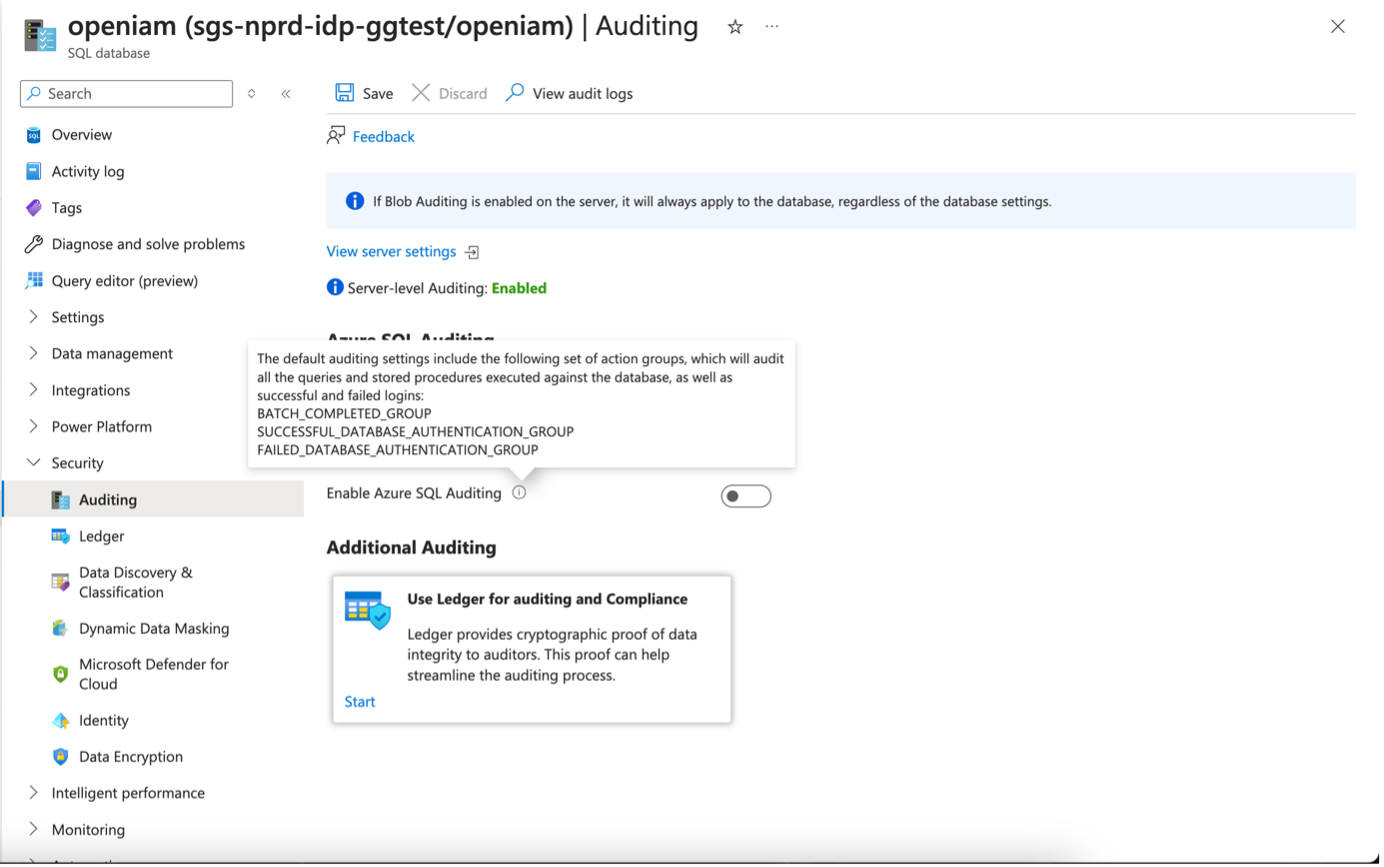The height and width of the screenshot is (867, 1384).
Task: Select Ledger in the sidebar menu
Action: coord(101,536)
